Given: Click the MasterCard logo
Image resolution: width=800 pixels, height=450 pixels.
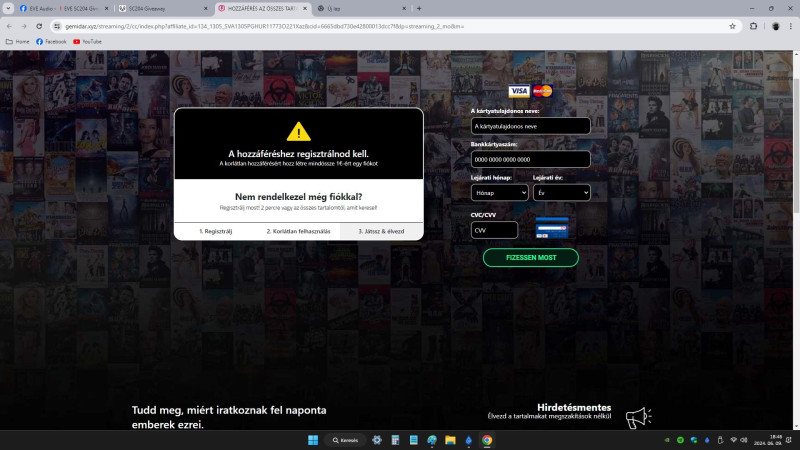Looking at the screenshot, I should coord(542,91).
